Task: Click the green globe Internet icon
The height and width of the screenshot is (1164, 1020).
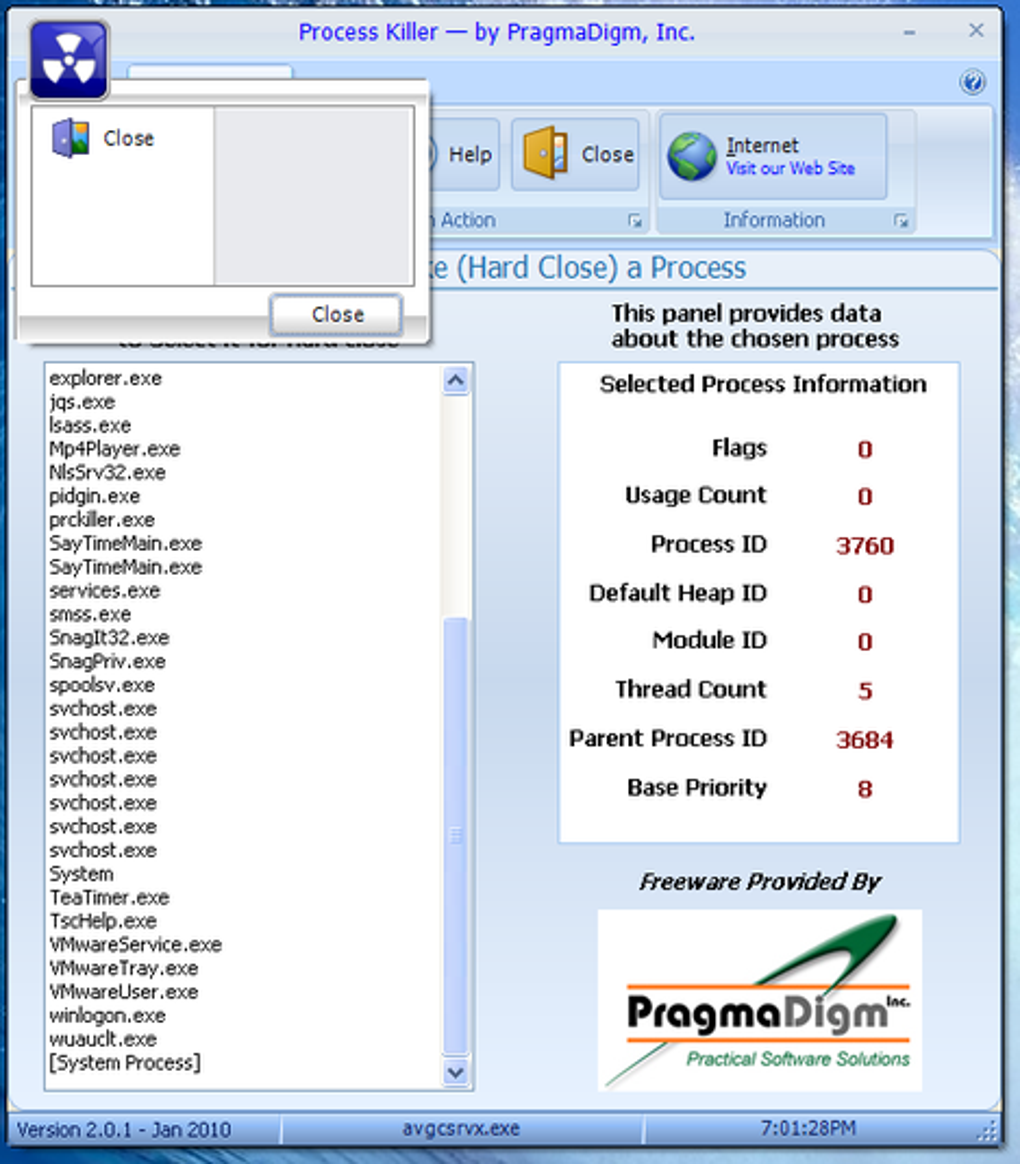Action: point(691,154)
